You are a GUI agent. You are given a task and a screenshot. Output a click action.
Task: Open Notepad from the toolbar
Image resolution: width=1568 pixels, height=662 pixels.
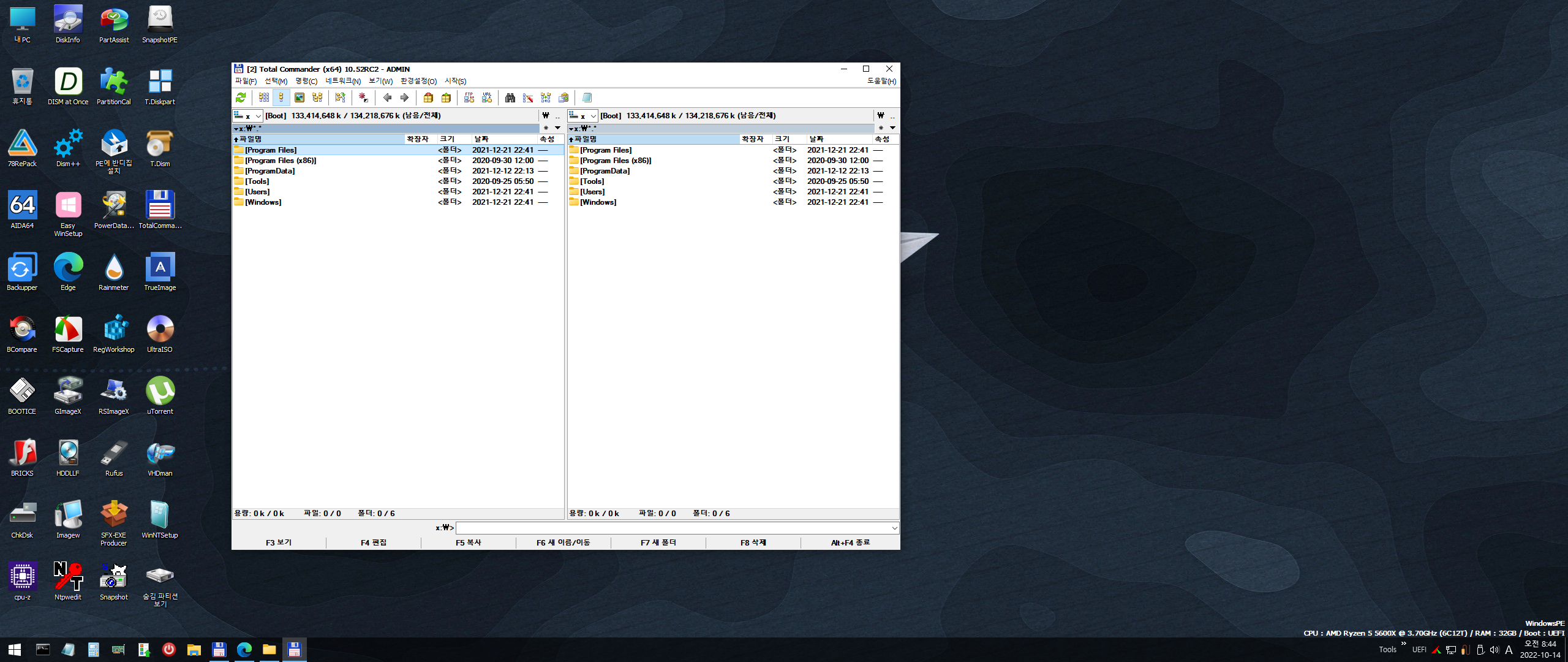coord(587,97)
